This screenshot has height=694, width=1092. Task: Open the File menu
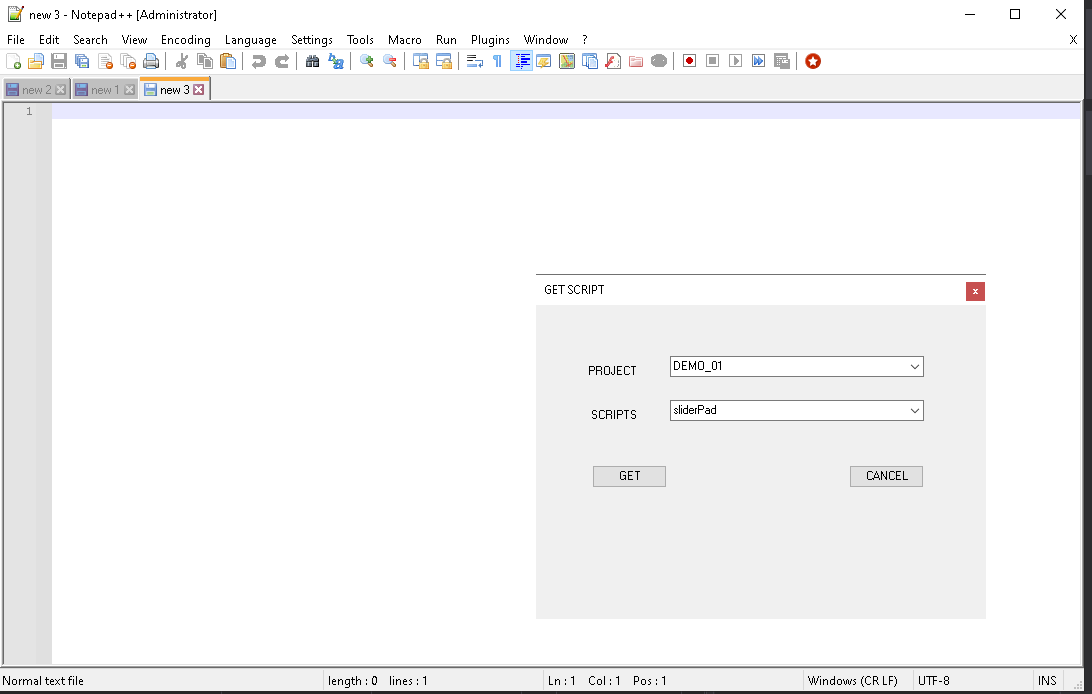(x=15, y=40)
